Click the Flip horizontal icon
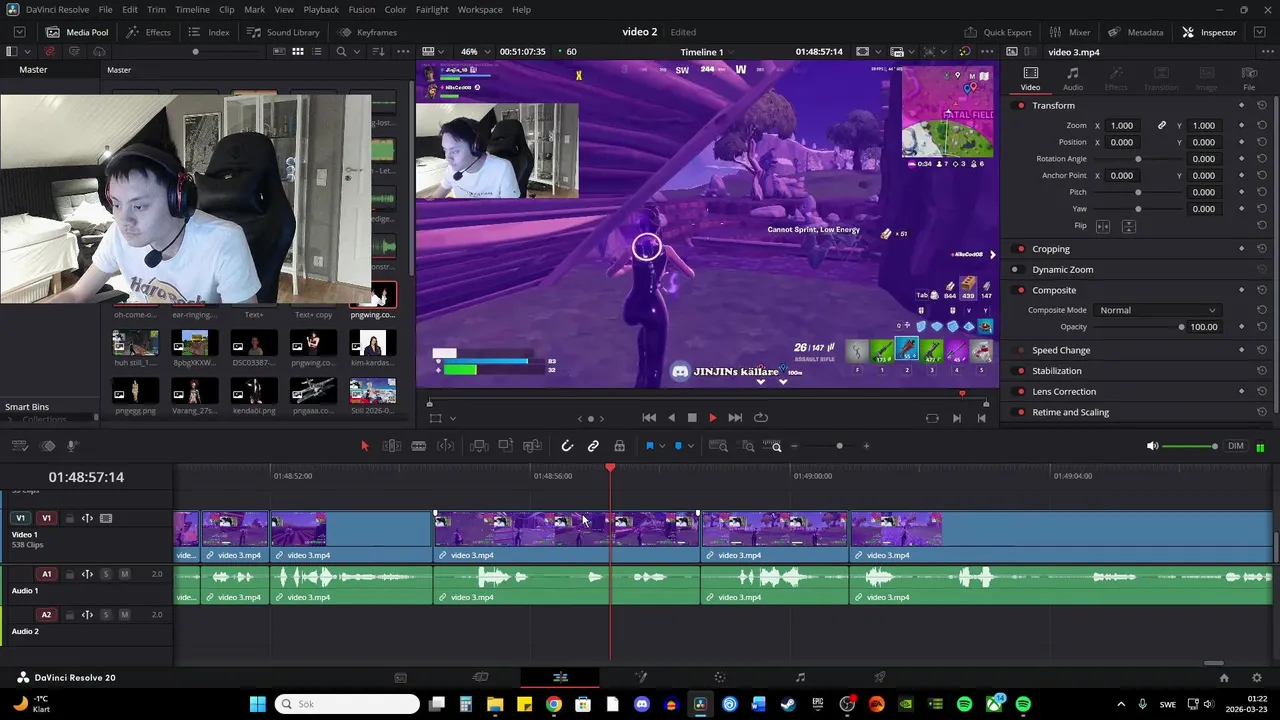1280x720 pixels. pos(1103,226)
